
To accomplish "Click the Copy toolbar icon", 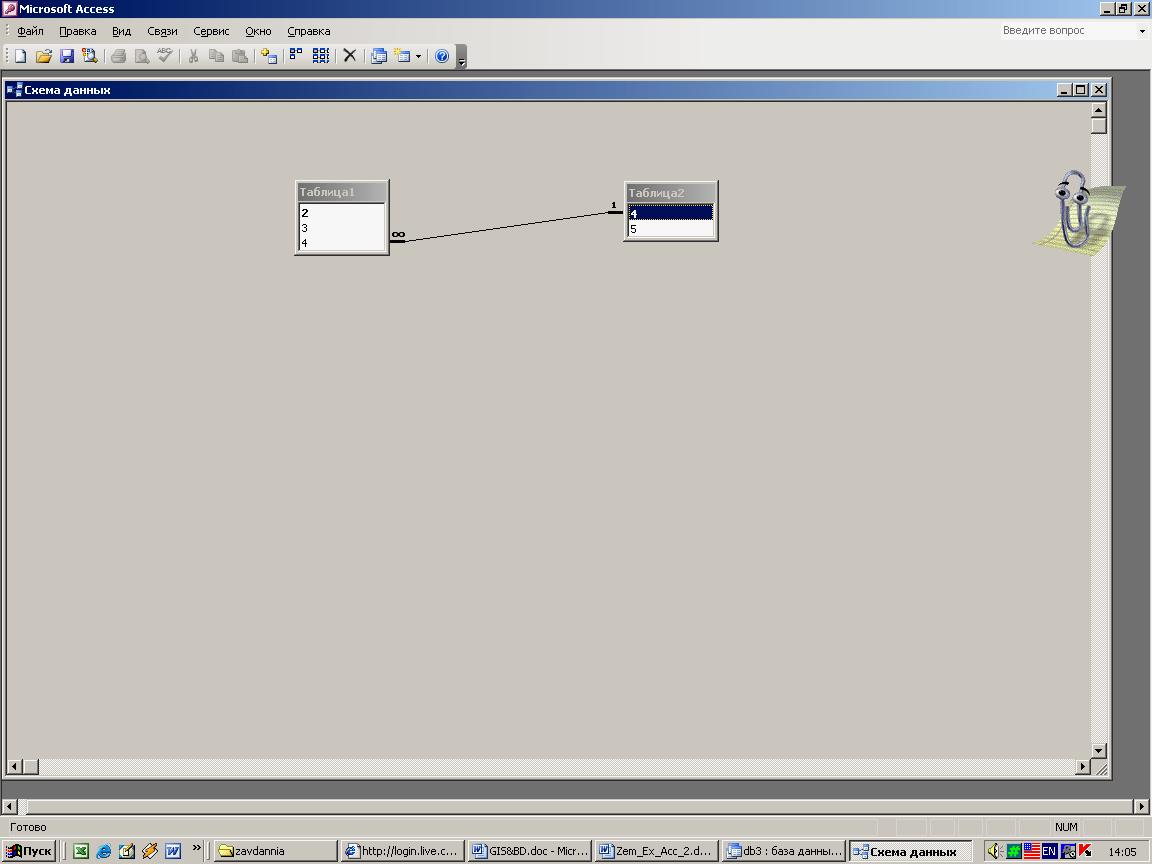I will point(216,56).
